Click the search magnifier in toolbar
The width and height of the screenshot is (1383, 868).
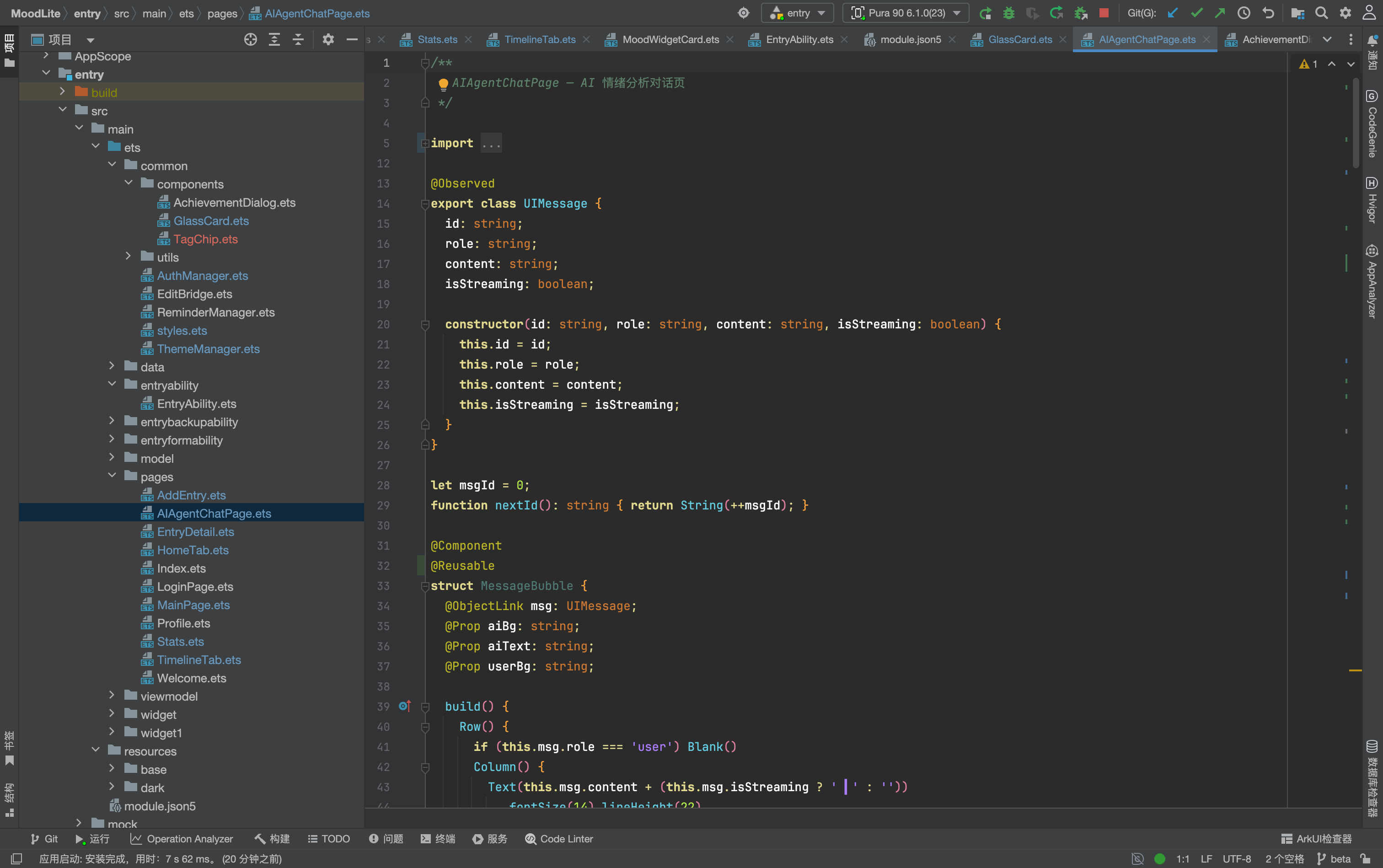[x=1321, y=13]
